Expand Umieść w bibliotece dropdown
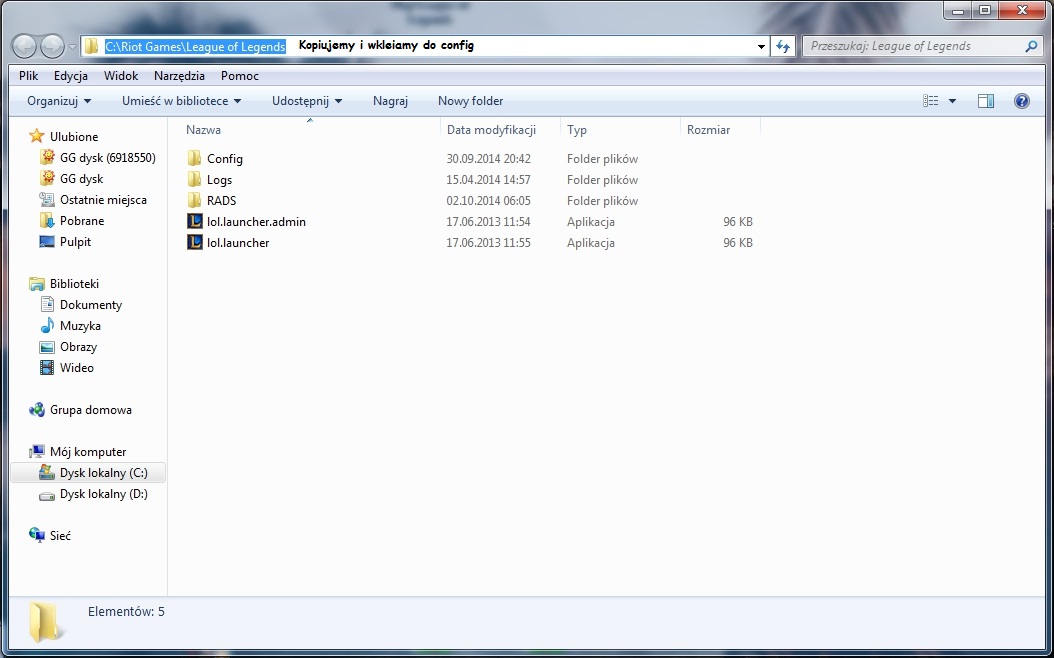This screenshot has width=1054, height=658. coord(181,101)
